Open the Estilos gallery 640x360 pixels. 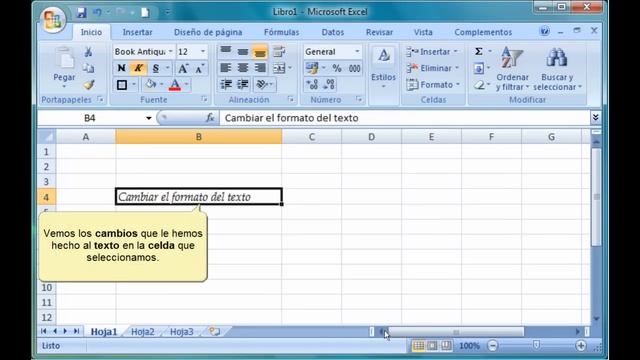383,68
